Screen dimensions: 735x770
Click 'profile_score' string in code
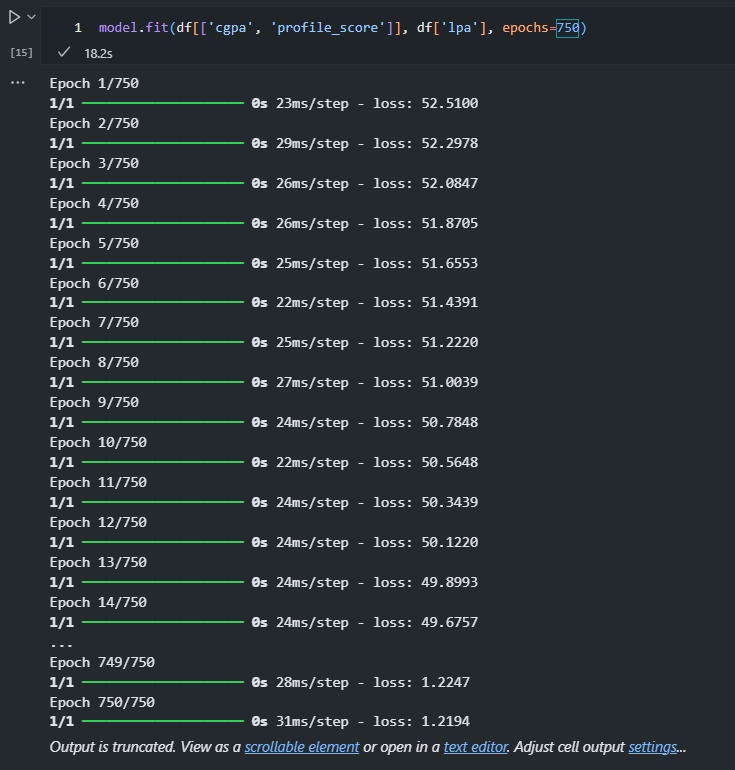point(327,28)
